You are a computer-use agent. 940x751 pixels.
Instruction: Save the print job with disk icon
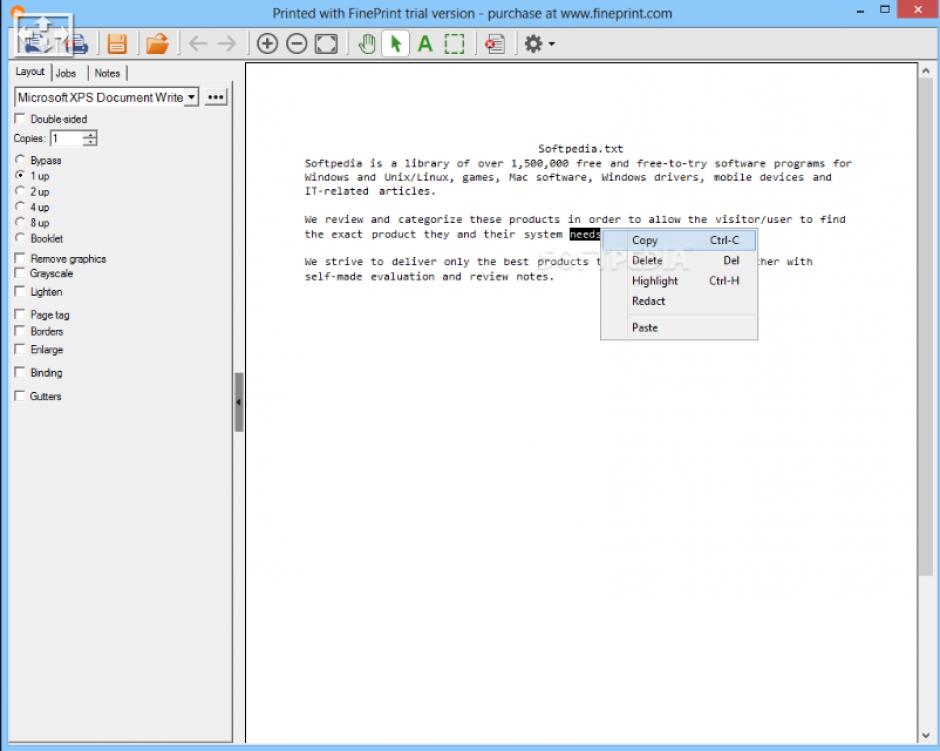click(x=117, y=44)
